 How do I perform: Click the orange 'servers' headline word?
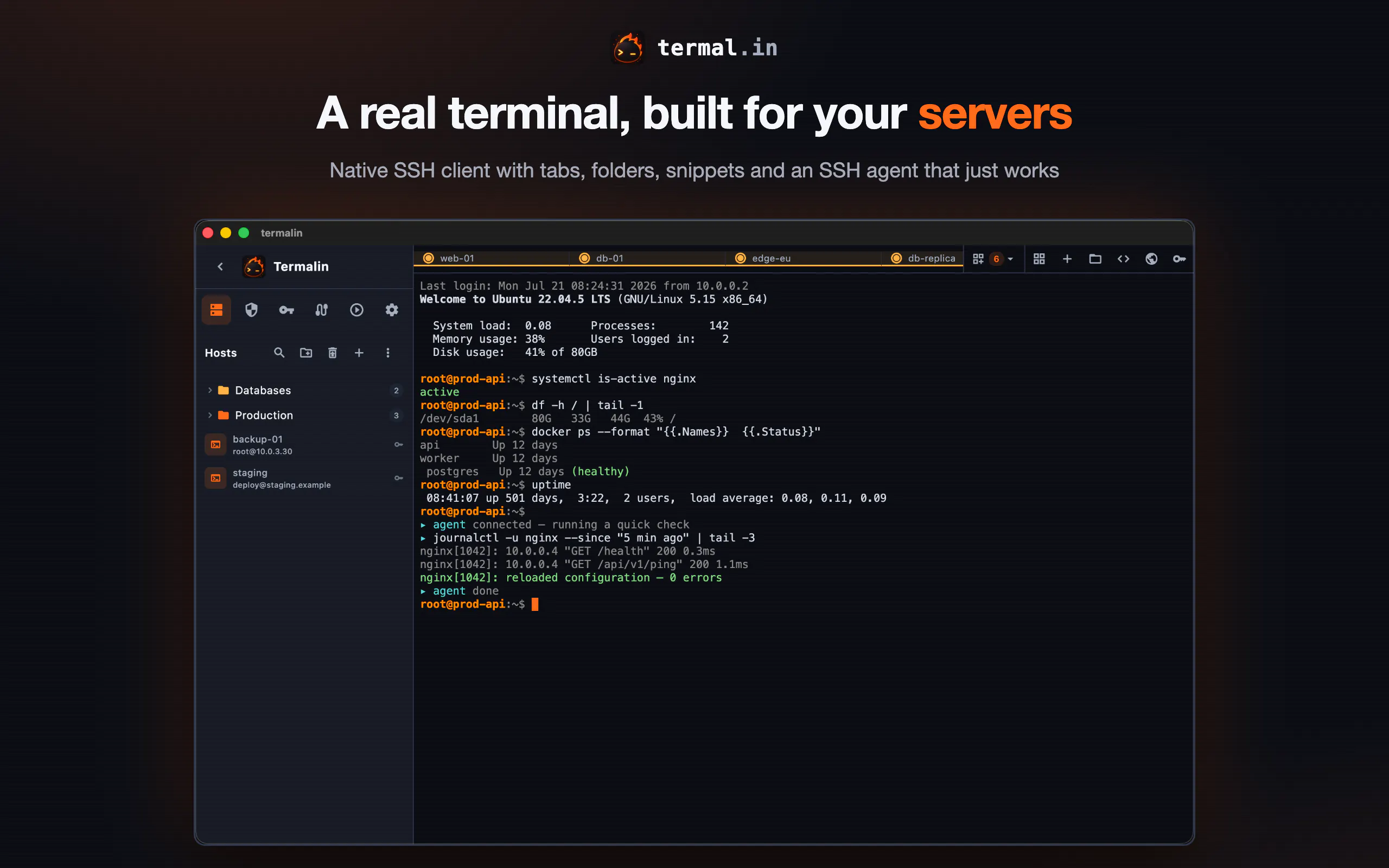pos(995,114)
